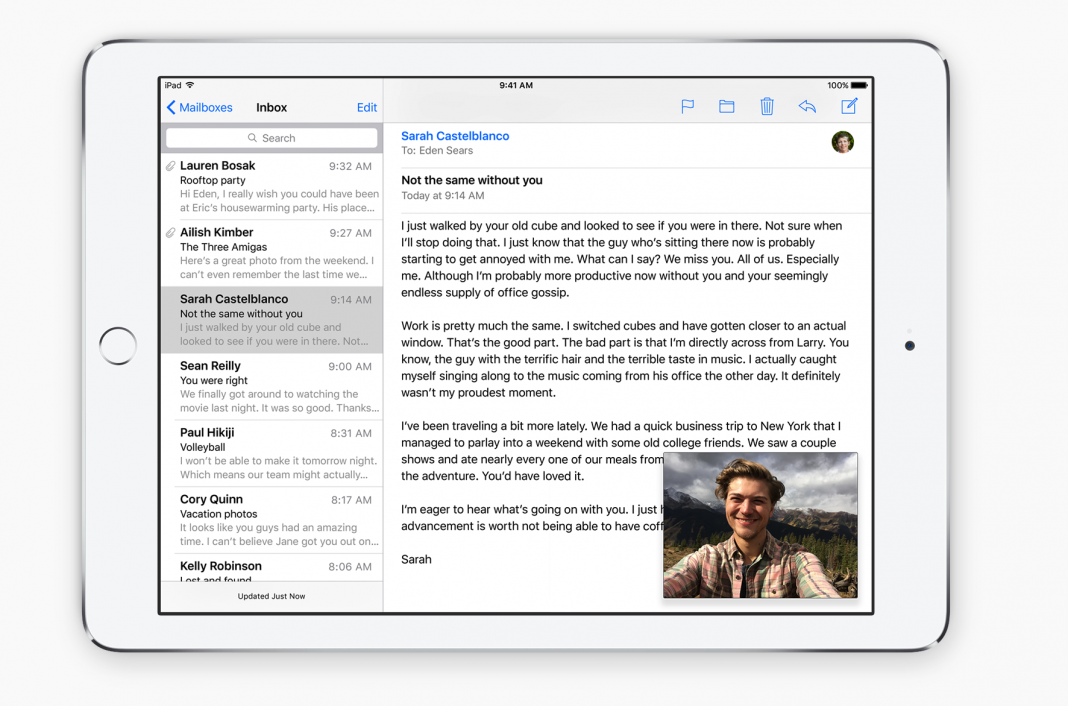
Task: Tap the paperclip icon on Lauren Bosak's email
Action: 170,165
